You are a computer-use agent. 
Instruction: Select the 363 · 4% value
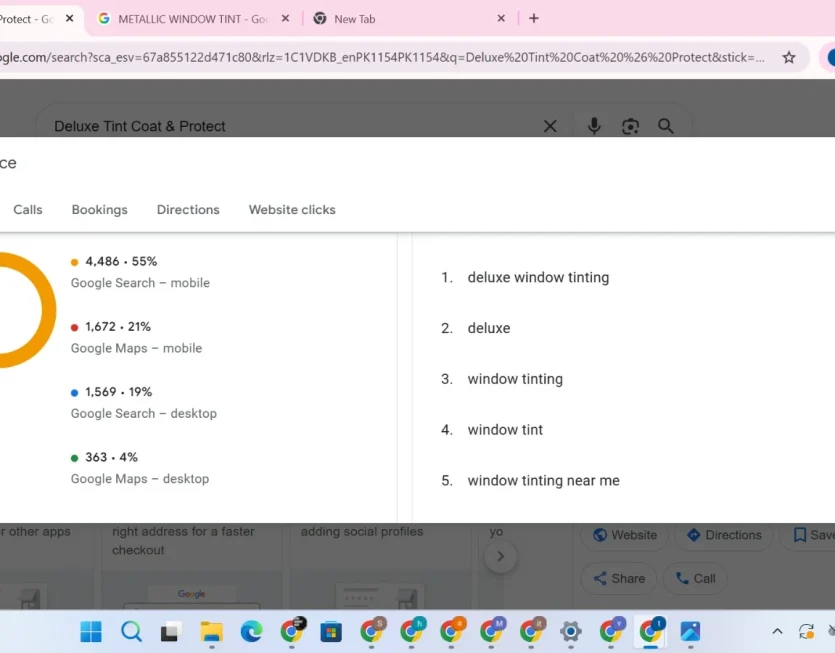(111, 457)
